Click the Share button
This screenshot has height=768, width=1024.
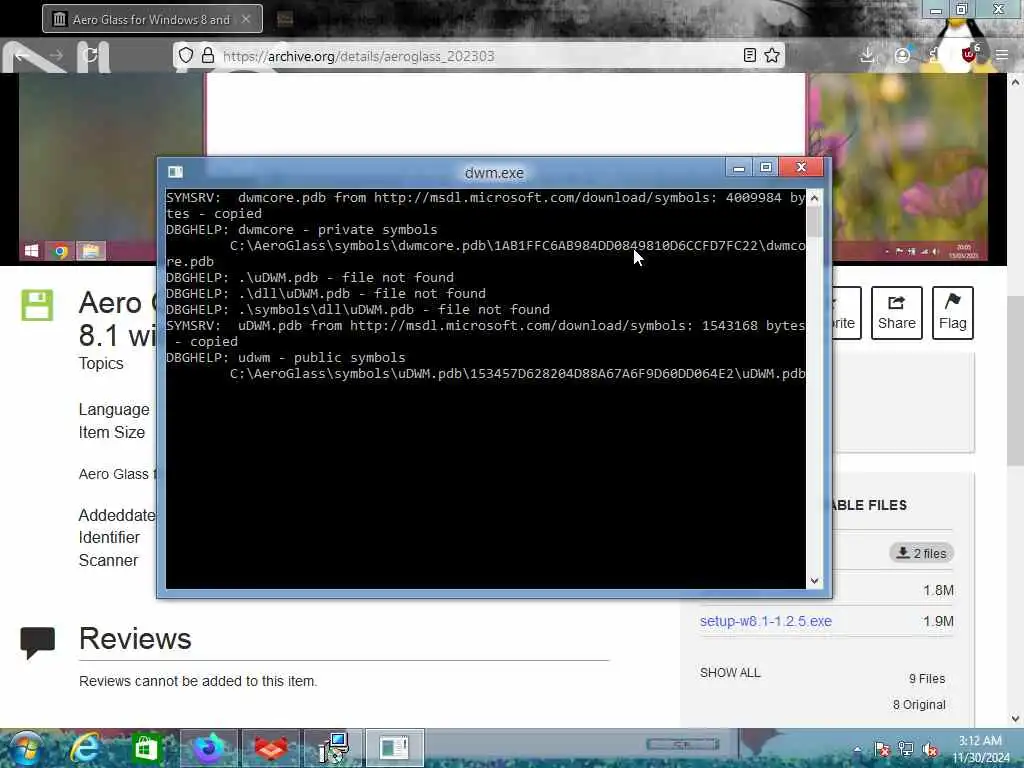[897, 313]
